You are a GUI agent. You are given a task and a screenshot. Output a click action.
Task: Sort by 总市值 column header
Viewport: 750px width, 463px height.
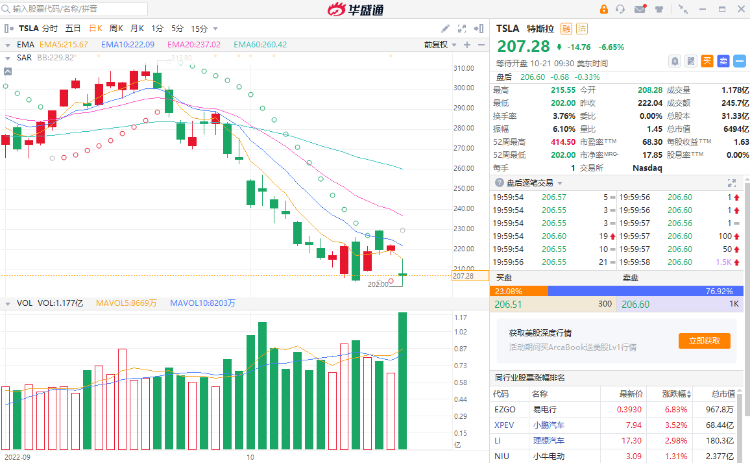click(x=723, y=394)
